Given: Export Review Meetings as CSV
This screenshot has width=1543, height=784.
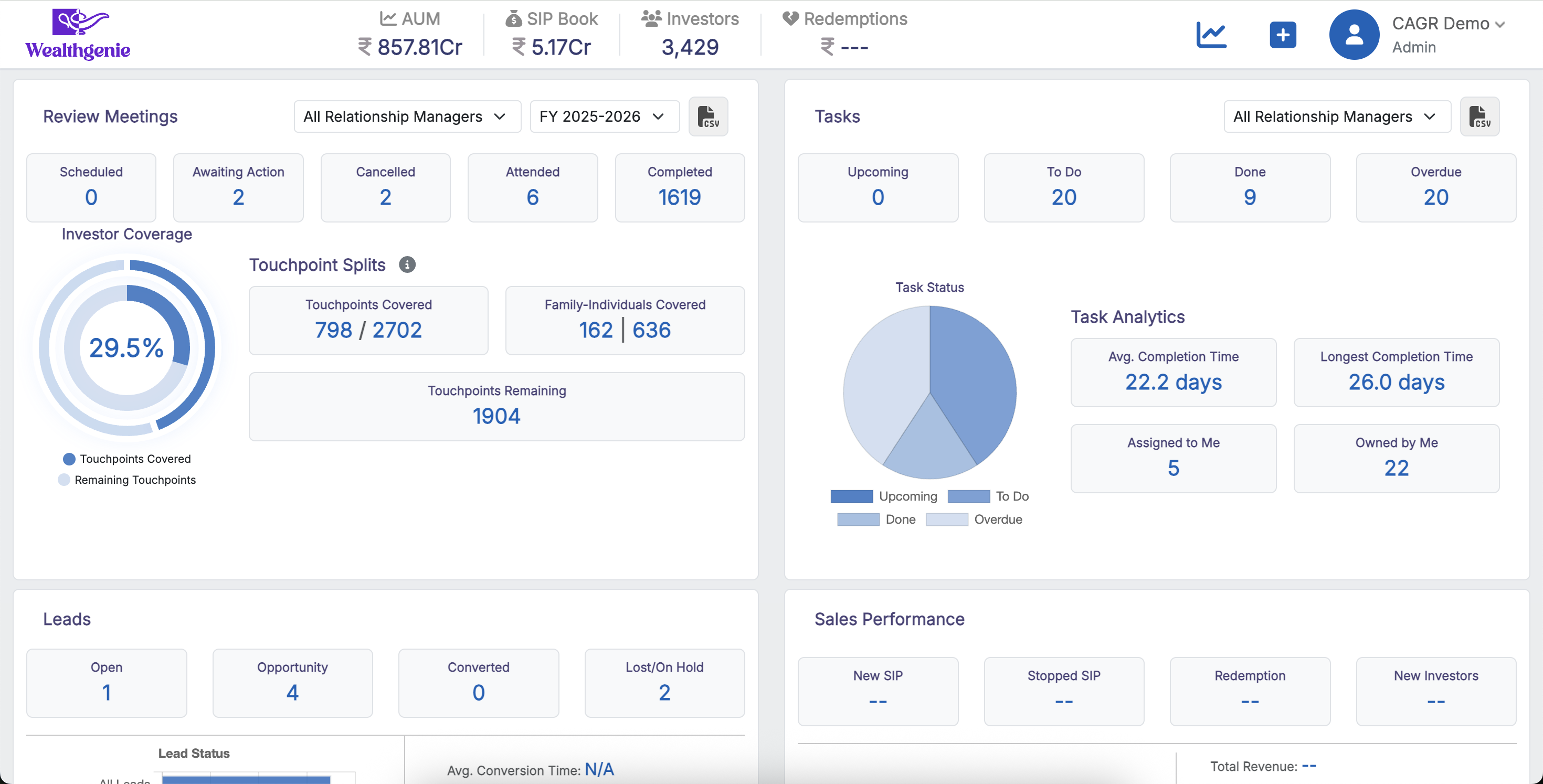Looking at the screenshot, I should (x=708, y=116).
